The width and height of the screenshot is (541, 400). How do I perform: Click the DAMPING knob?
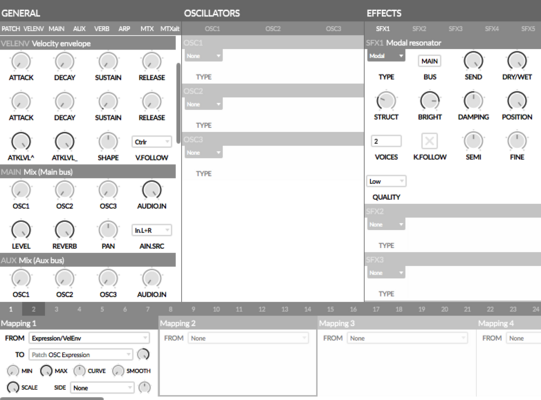473,101
